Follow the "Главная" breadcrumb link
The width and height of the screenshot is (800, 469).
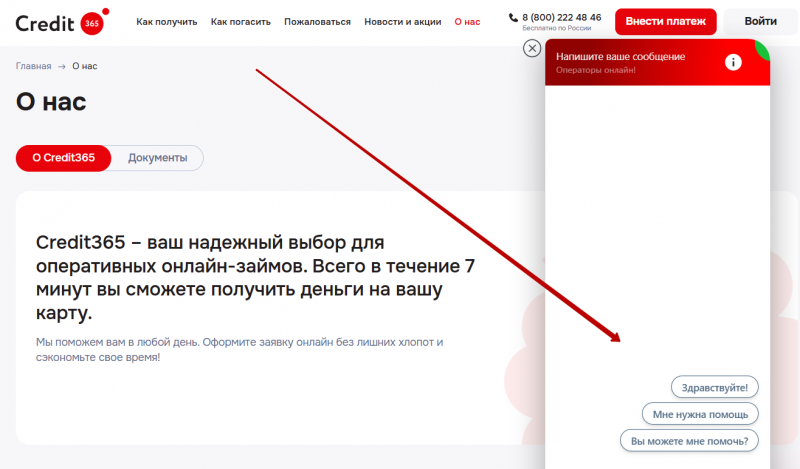click(x=34, y=66)
